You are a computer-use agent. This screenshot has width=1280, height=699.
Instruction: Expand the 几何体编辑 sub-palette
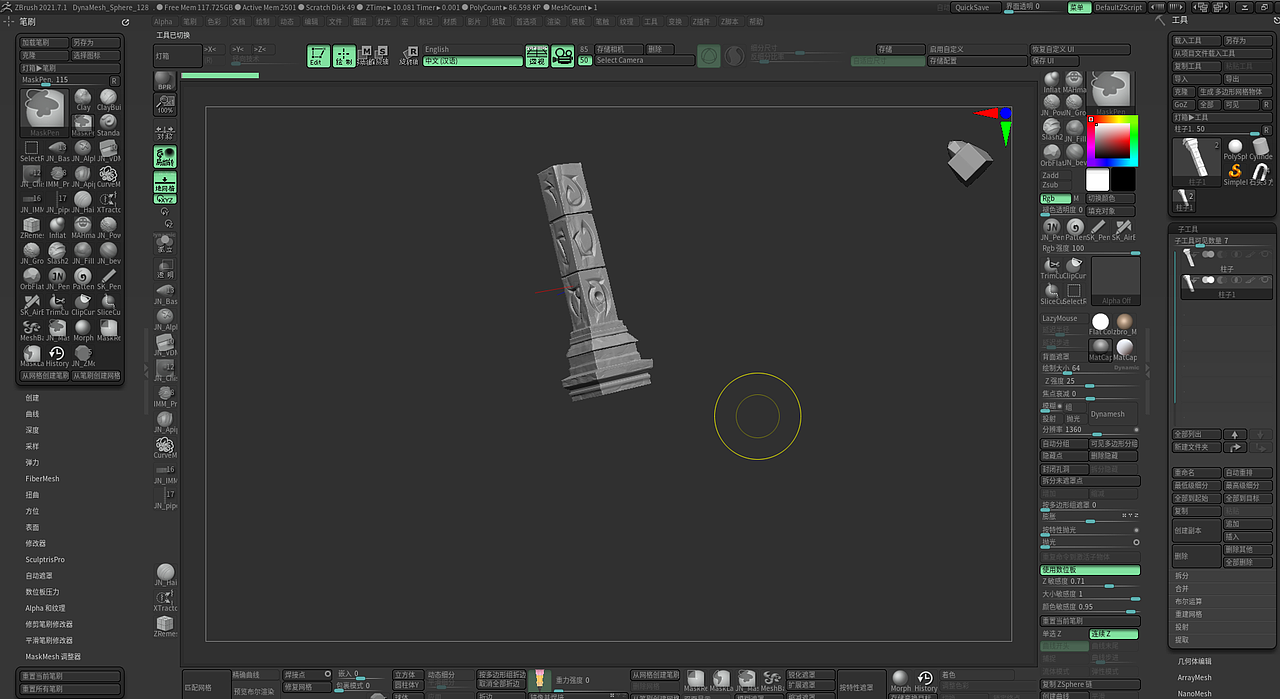pos(1194,661)
